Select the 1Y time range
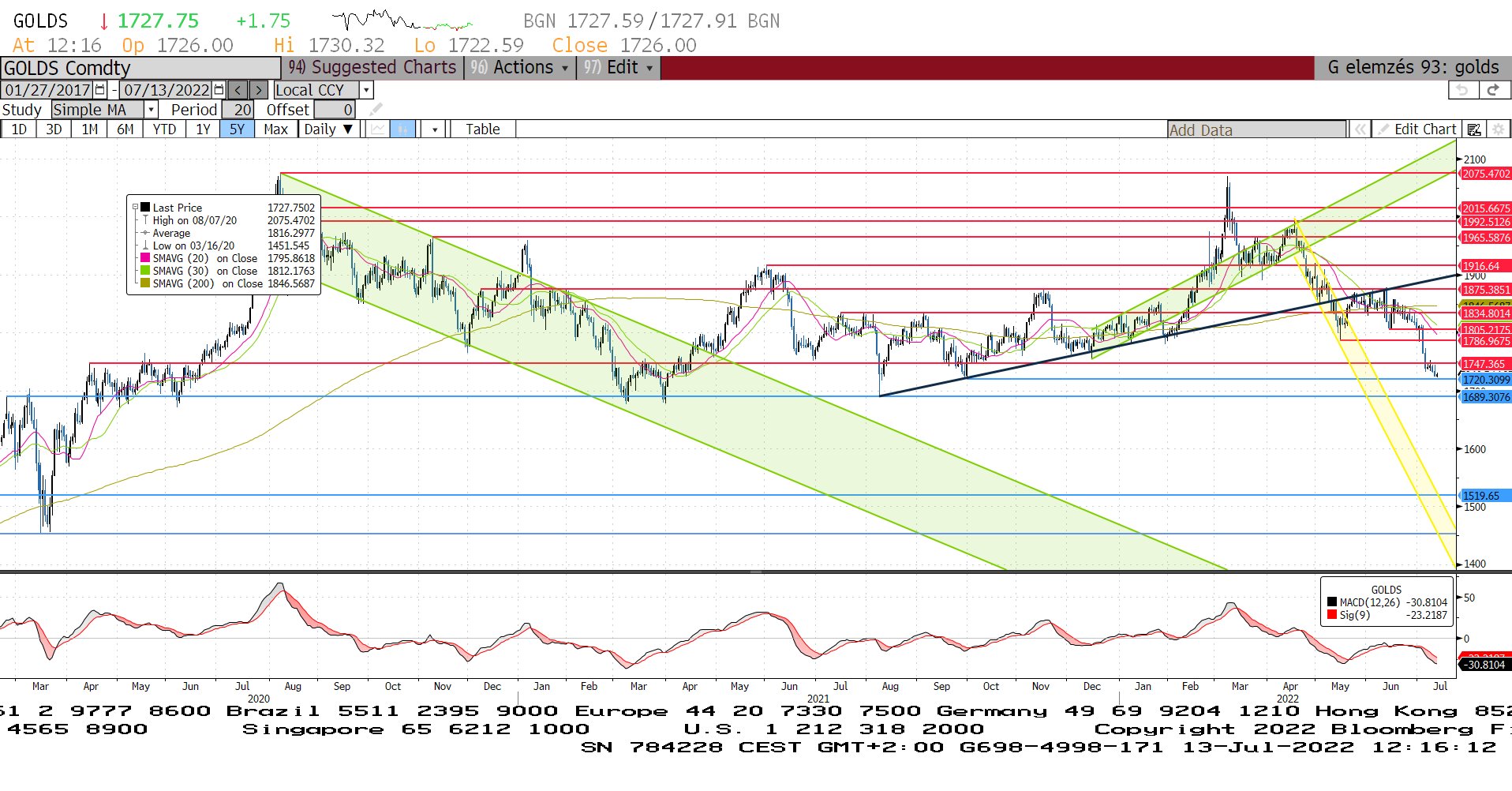This screenshot has width=1512, height=791. (x=203, y=129)
